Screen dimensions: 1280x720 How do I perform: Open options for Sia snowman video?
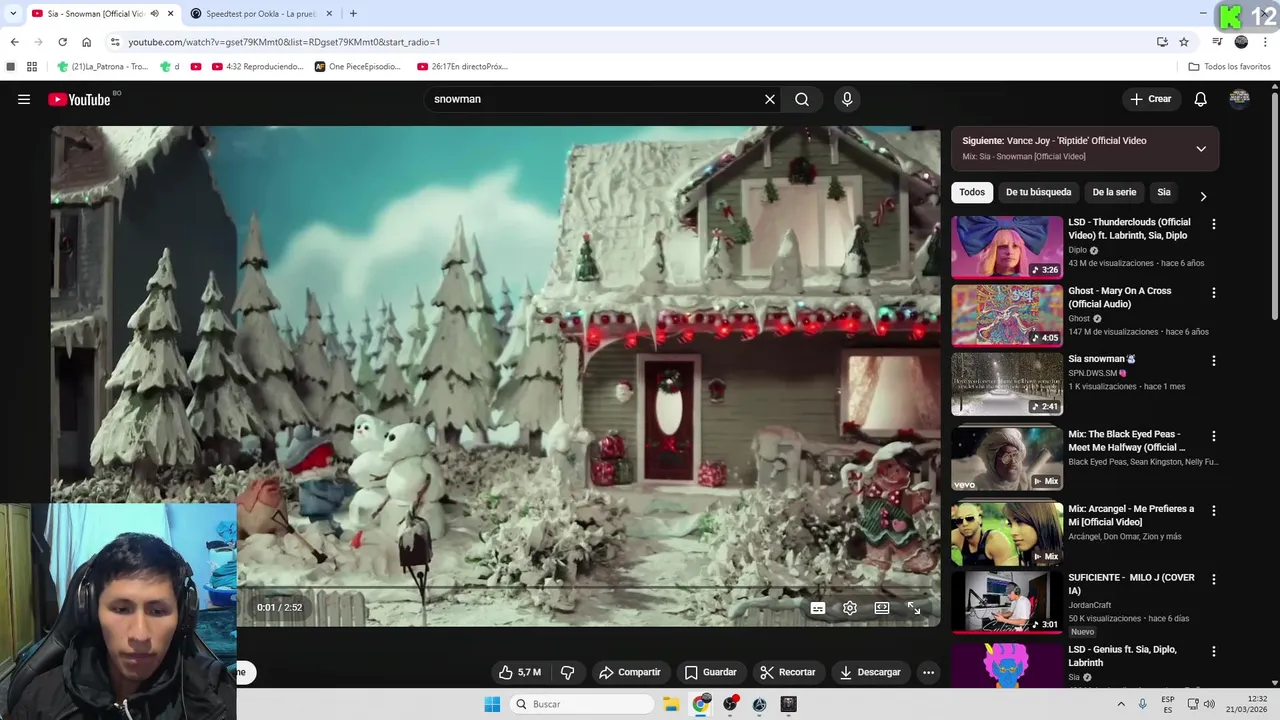tap(1214, 361)
